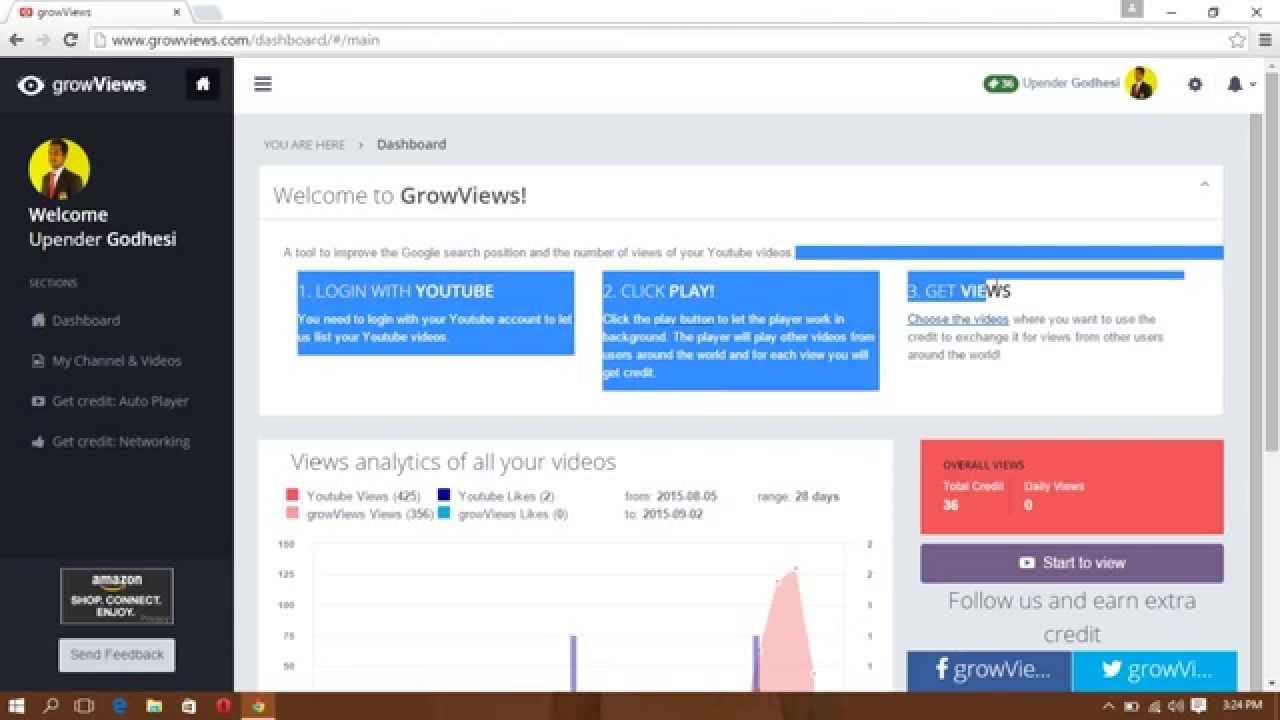Click the green credit badge showing 36

click(1000, 83)
